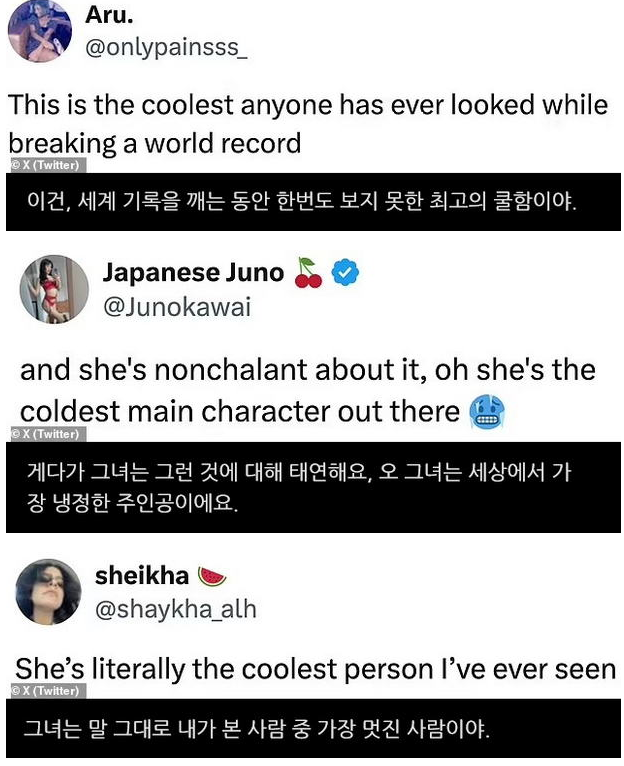Click the Japanese Juno display name
The height and width of the screenshot is (766, 624).
[193, 273]
